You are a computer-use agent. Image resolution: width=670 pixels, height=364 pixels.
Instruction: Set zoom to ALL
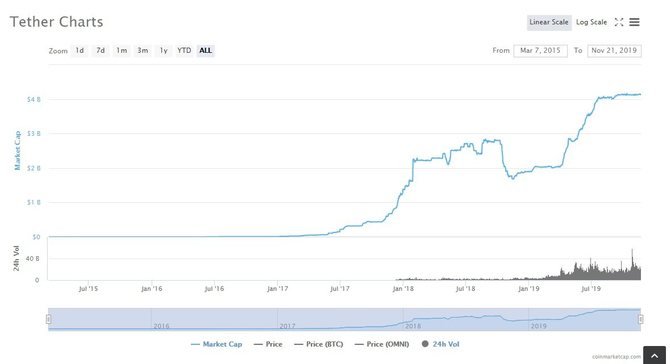point(206,50)
